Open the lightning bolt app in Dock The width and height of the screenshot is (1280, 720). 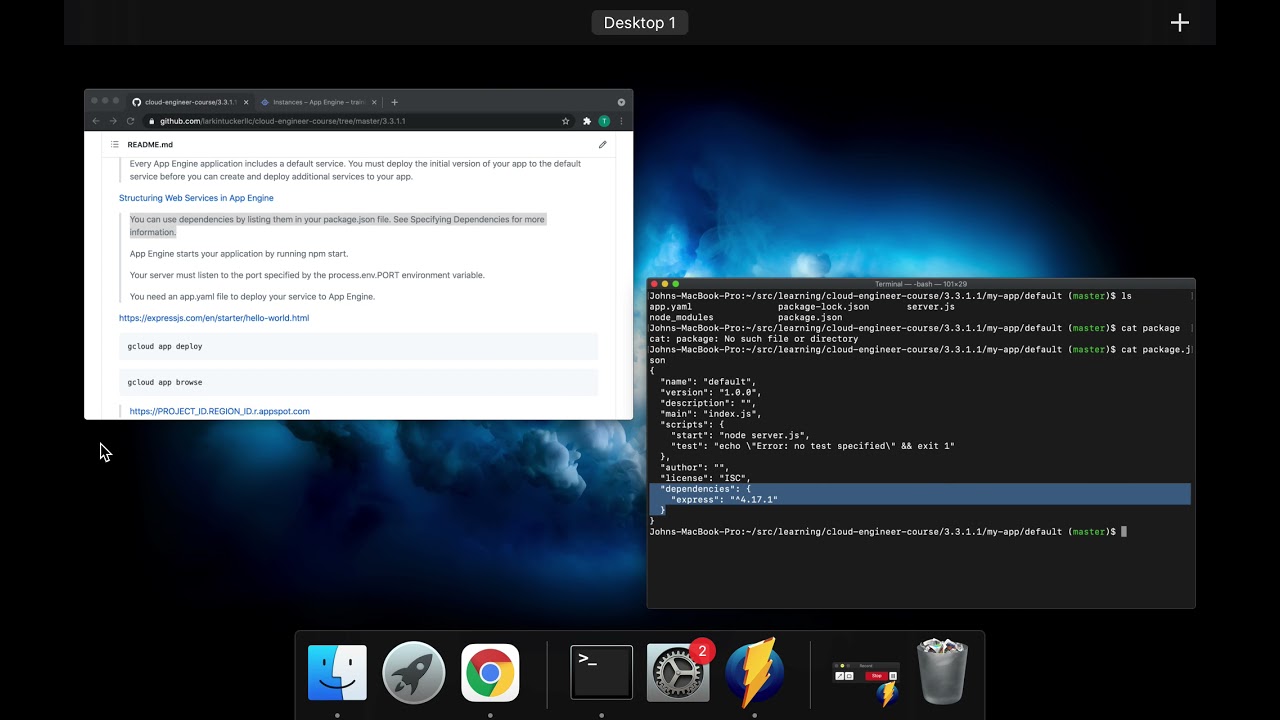point(755,672)
